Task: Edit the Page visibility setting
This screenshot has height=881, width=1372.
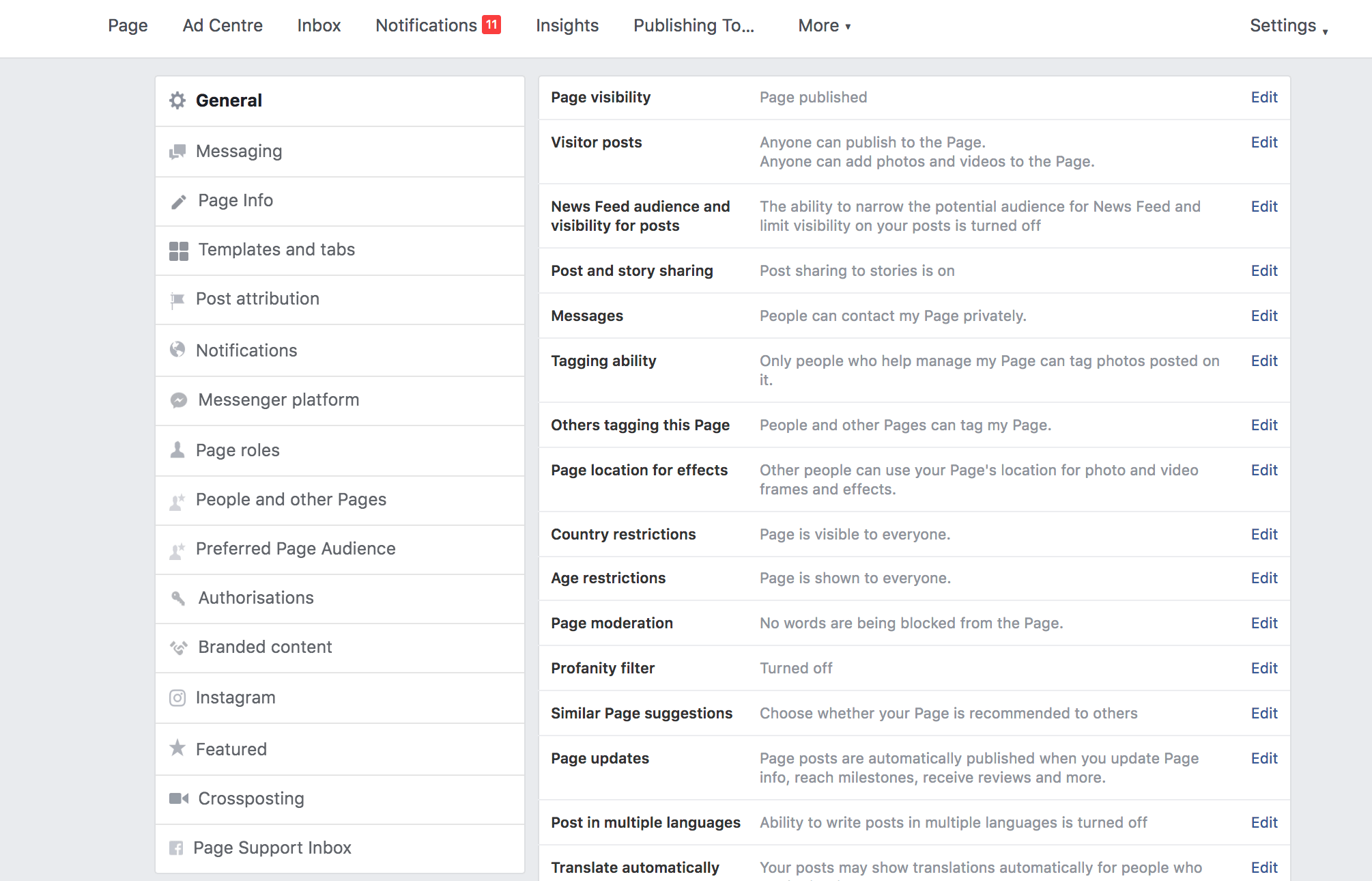Action: point(1264,97)
